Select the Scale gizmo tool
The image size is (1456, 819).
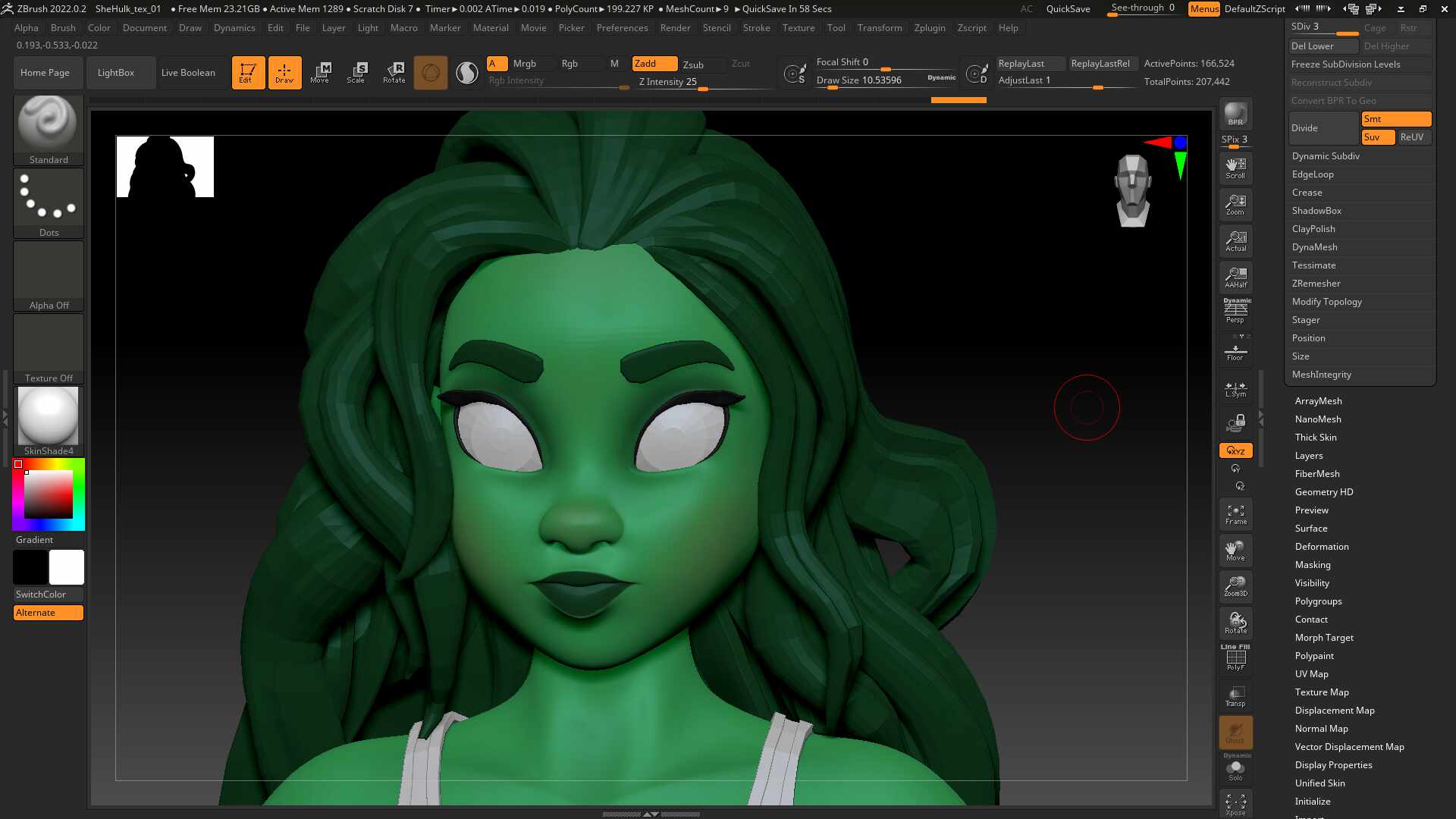tap(356, 73)
